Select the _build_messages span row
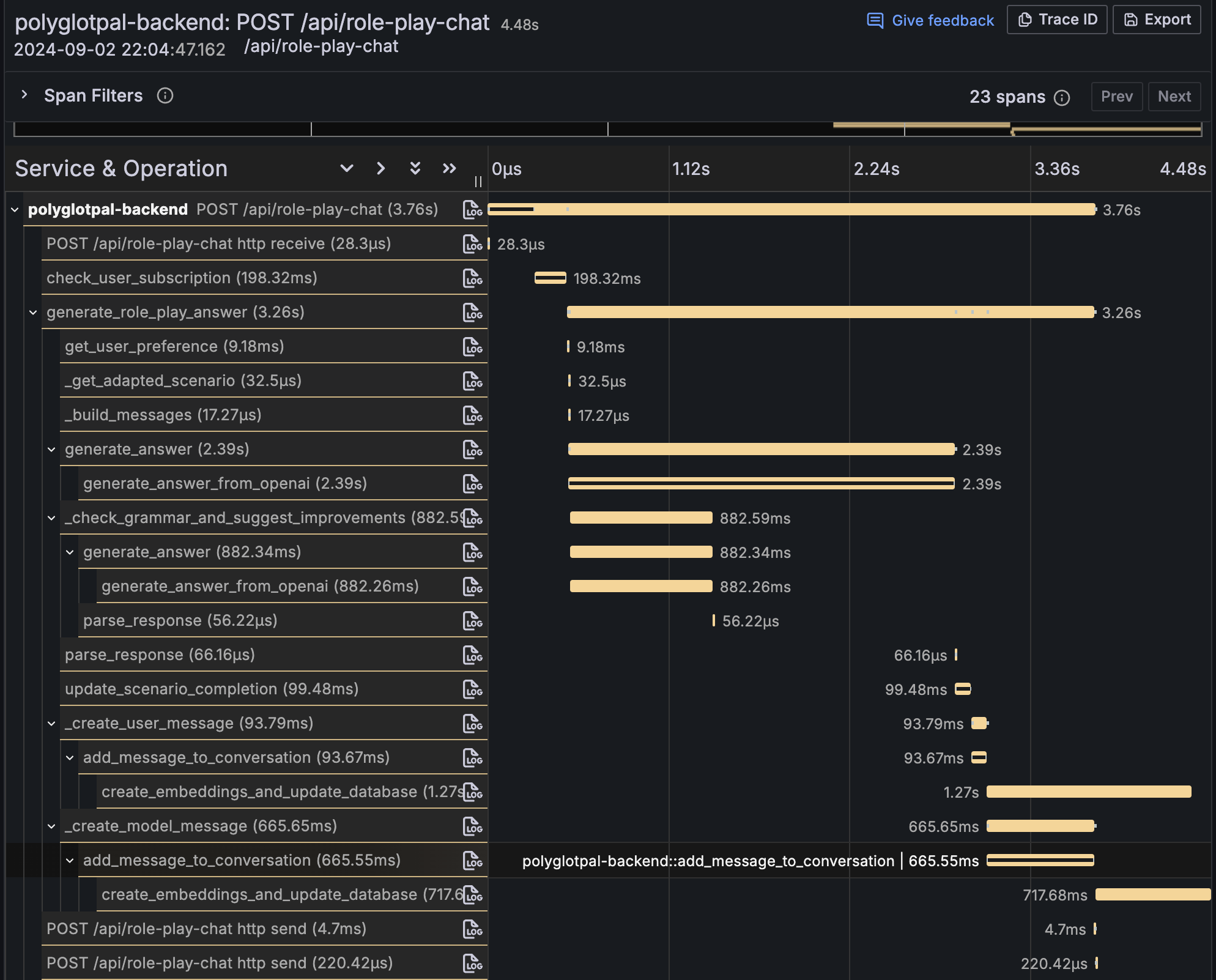Screen dimensions: 1216x980 tap(163, 415)
